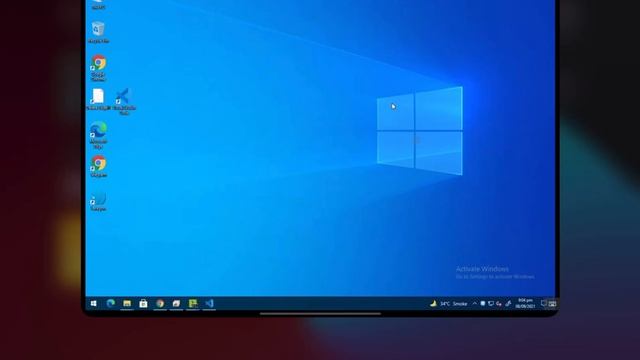Screen dimensions: 640x360
Task: Open the green-yellow app on the taskbar
Action: click(x=193, y=303)
